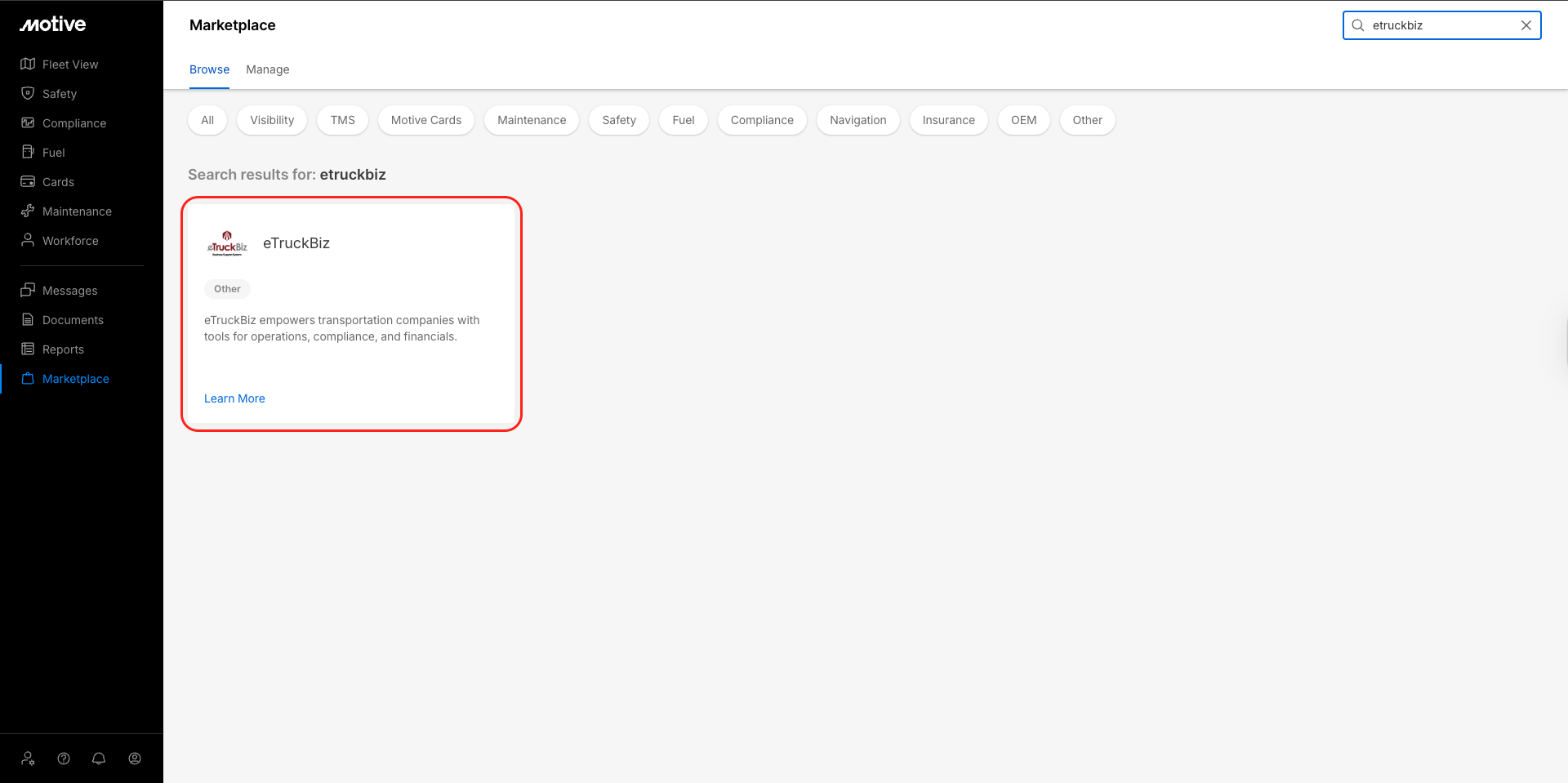Filter by OEM category
The height and width of the screenshot is (783, 1568).
pos(1024,120)
